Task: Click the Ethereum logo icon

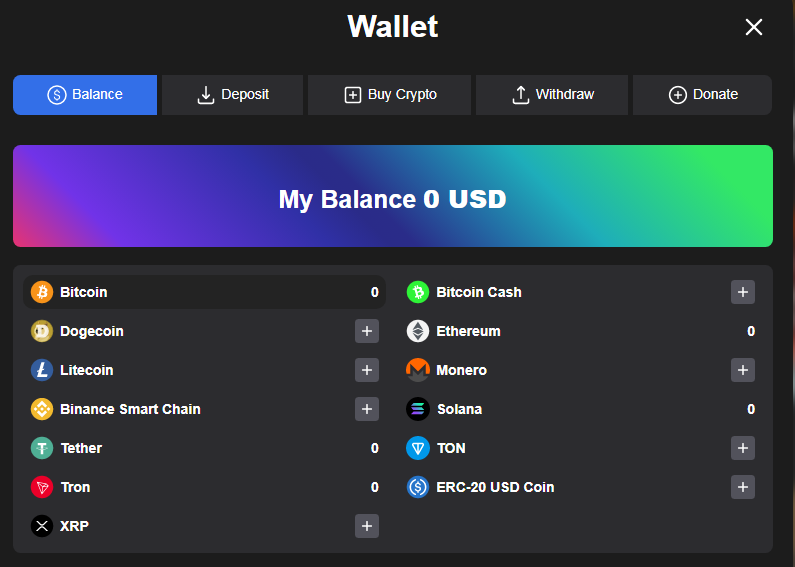Action: tap(418, 331)
